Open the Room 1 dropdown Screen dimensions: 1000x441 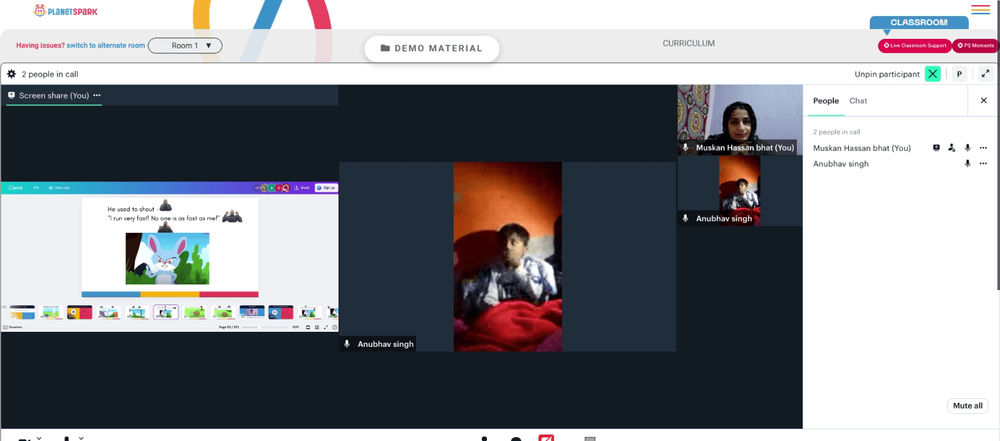pyautogui.click(x=185, y=46)
